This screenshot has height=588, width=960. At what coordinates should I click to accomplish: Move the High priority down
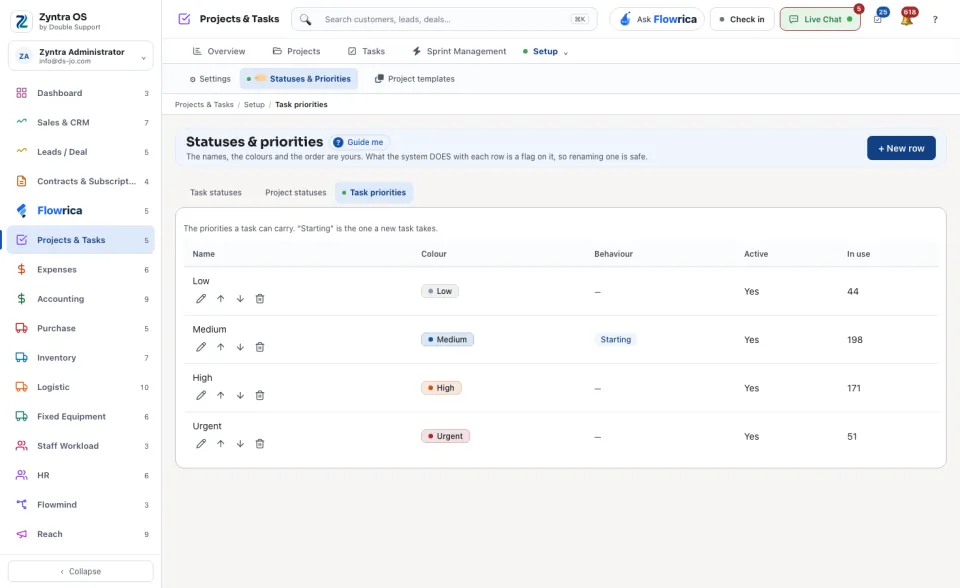point(240,396)
